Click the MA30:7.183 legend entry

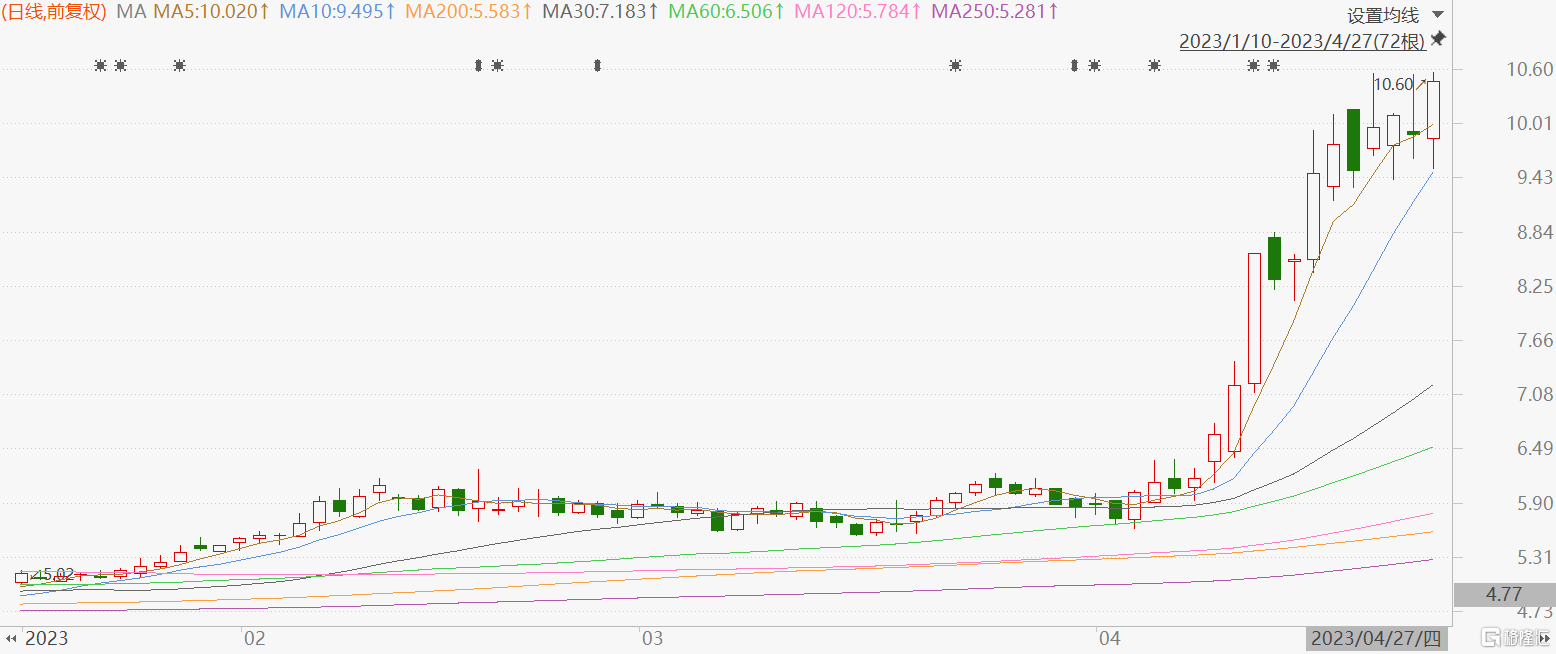pos(600,12)
